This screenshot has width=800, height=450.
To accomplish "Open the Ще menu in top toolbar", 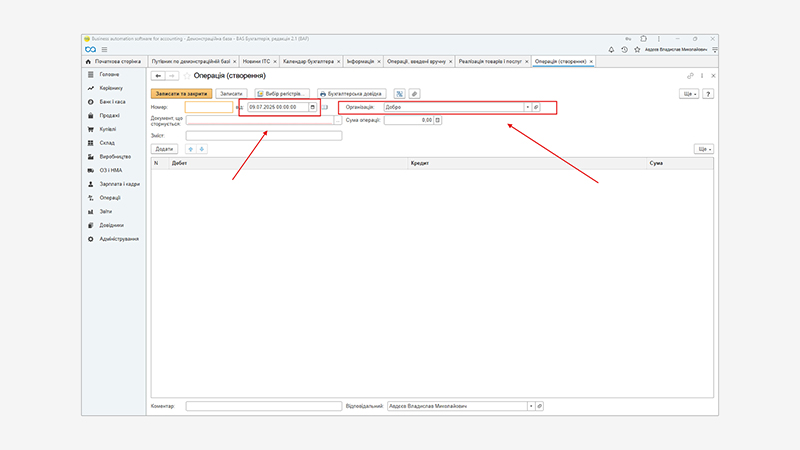I will pos(689,94).
